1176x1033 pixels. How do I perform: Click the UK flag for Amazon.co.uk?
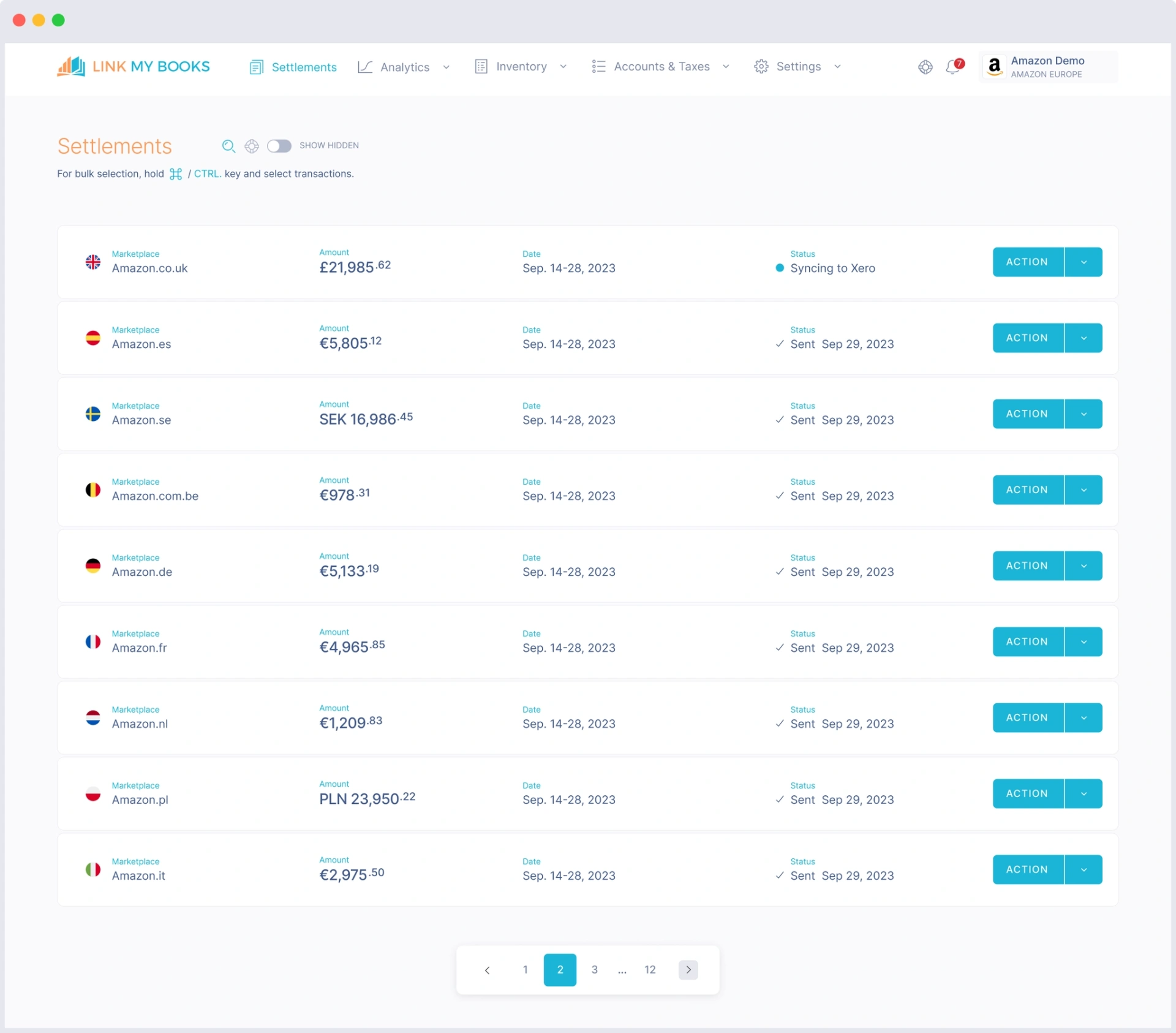click(x=93, y=262)
